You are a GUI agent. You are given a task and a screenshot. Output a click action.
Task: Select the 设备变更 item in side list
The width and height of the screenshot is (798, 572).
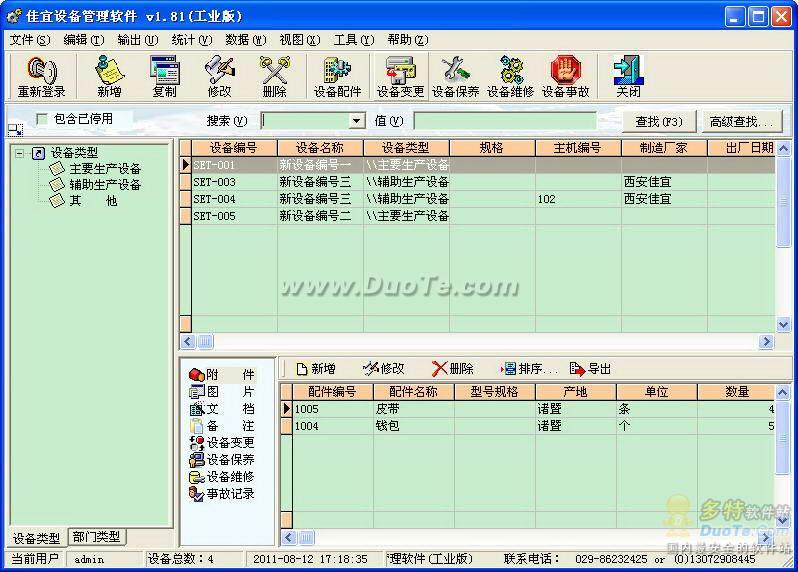pyautogui.click(x=229, y=442)
